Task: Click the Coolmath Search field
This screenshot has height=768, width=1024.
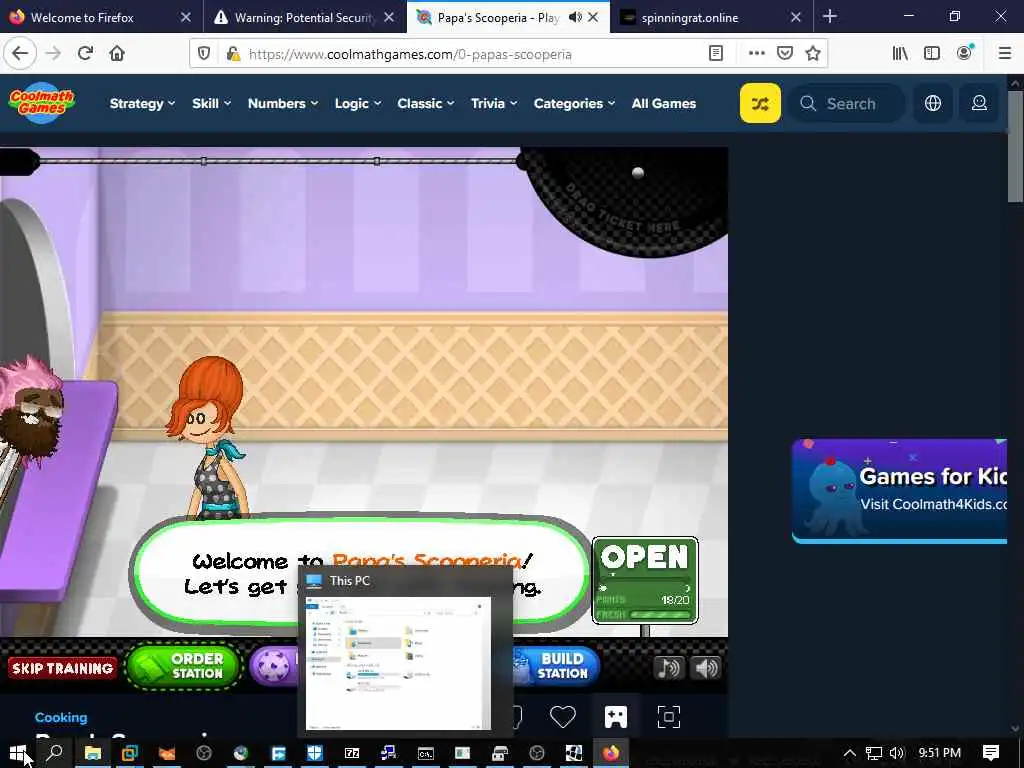Action: (x=847, y=103)
